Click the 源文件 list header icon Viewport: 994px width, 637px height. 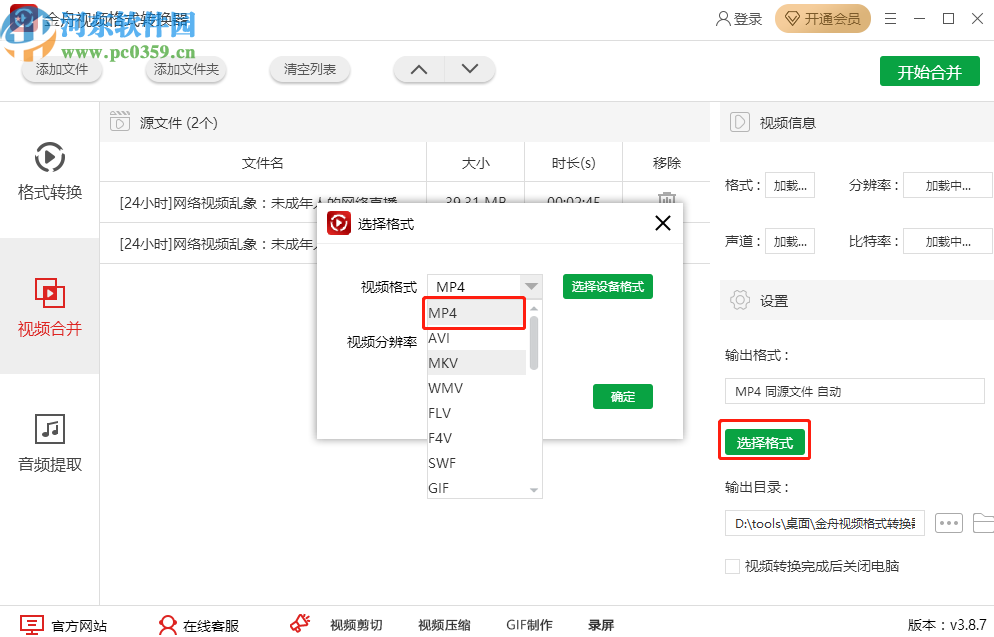pyautogui.click(x=120, y=121)
